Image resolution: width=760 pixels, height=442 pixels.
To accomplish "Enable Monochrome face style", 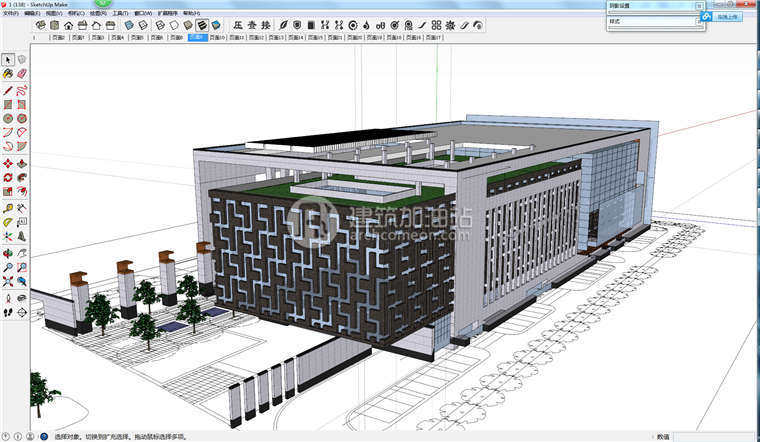I will 216,25.
